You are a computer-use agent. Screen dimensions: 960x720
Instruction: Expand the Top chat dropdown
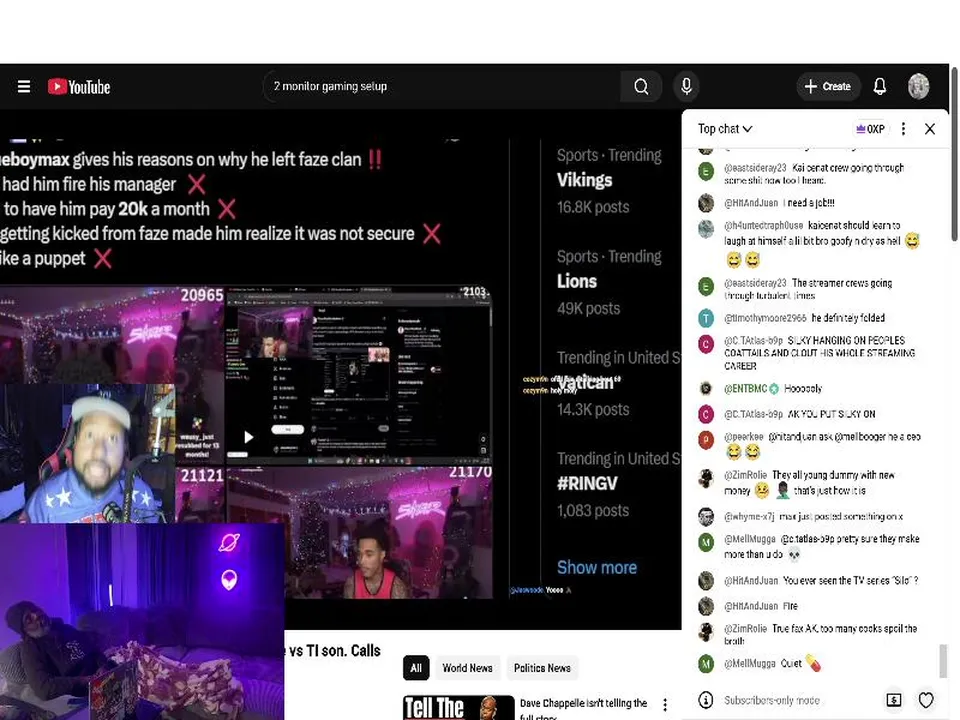pyautogui.click(x=725, y=129)
